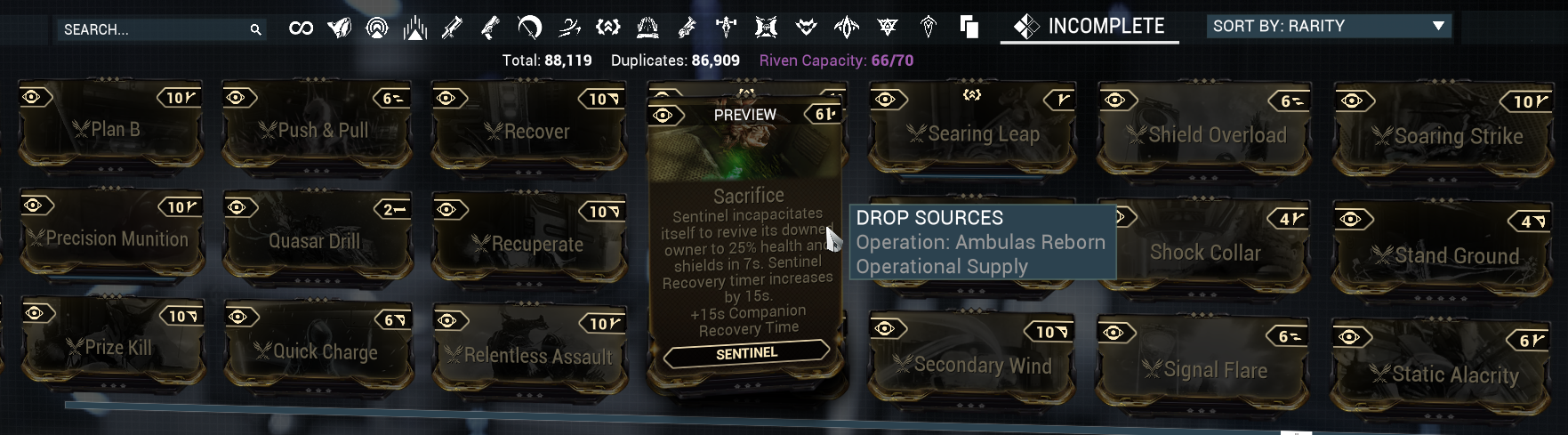1568x435 pixels.
Task: Filter mods by Warframe helmet icon
Action: pos(339,28)
